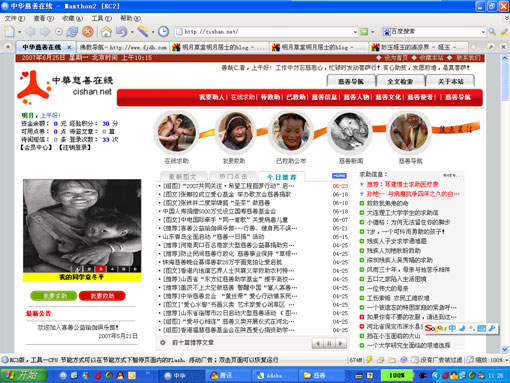Open the address bar URL dropdown
This screenshot has width=510, height=383.
(x=355, y=32)
